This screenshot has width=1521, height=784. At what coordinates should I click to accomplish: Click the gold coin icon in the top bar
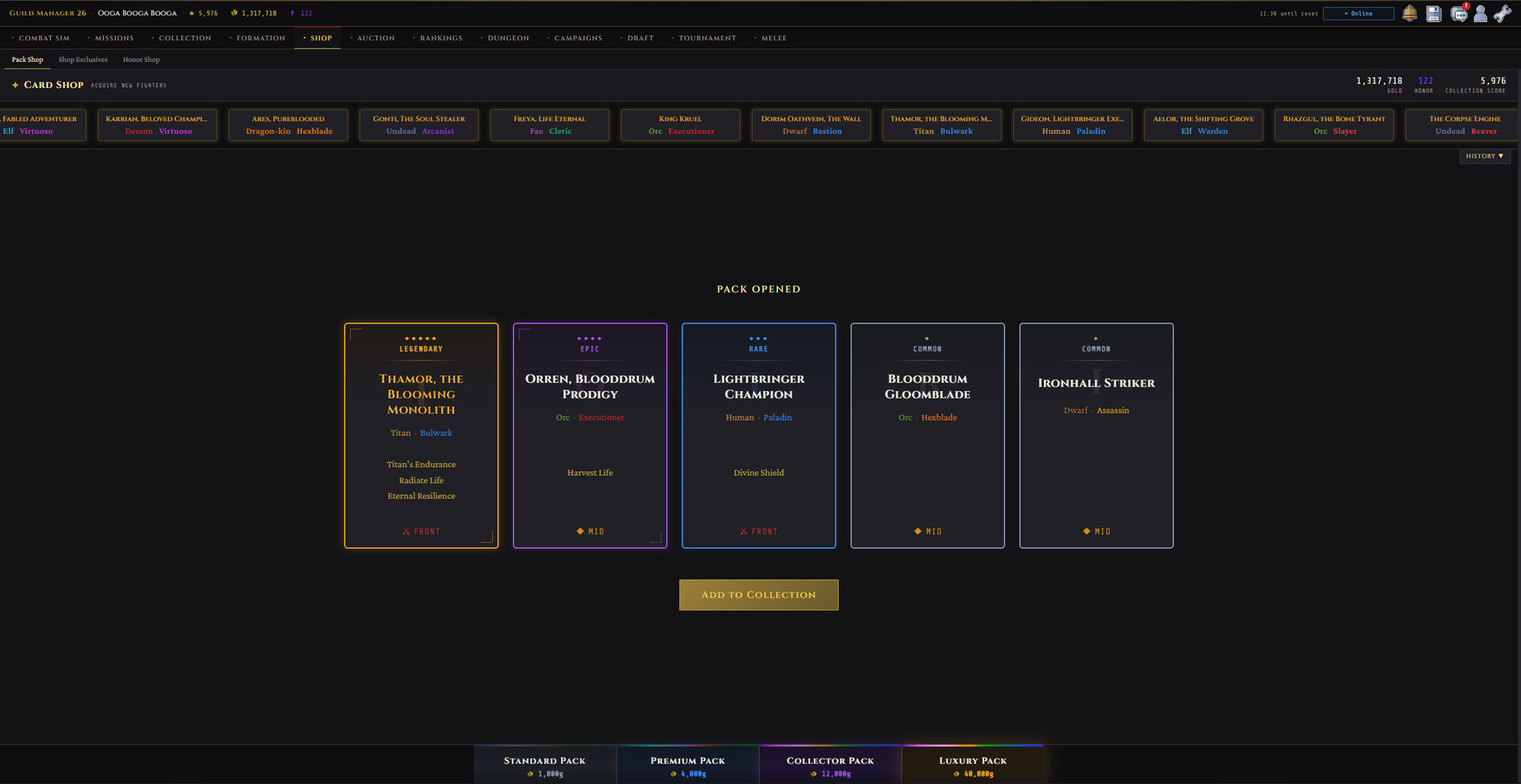(232, 13)
